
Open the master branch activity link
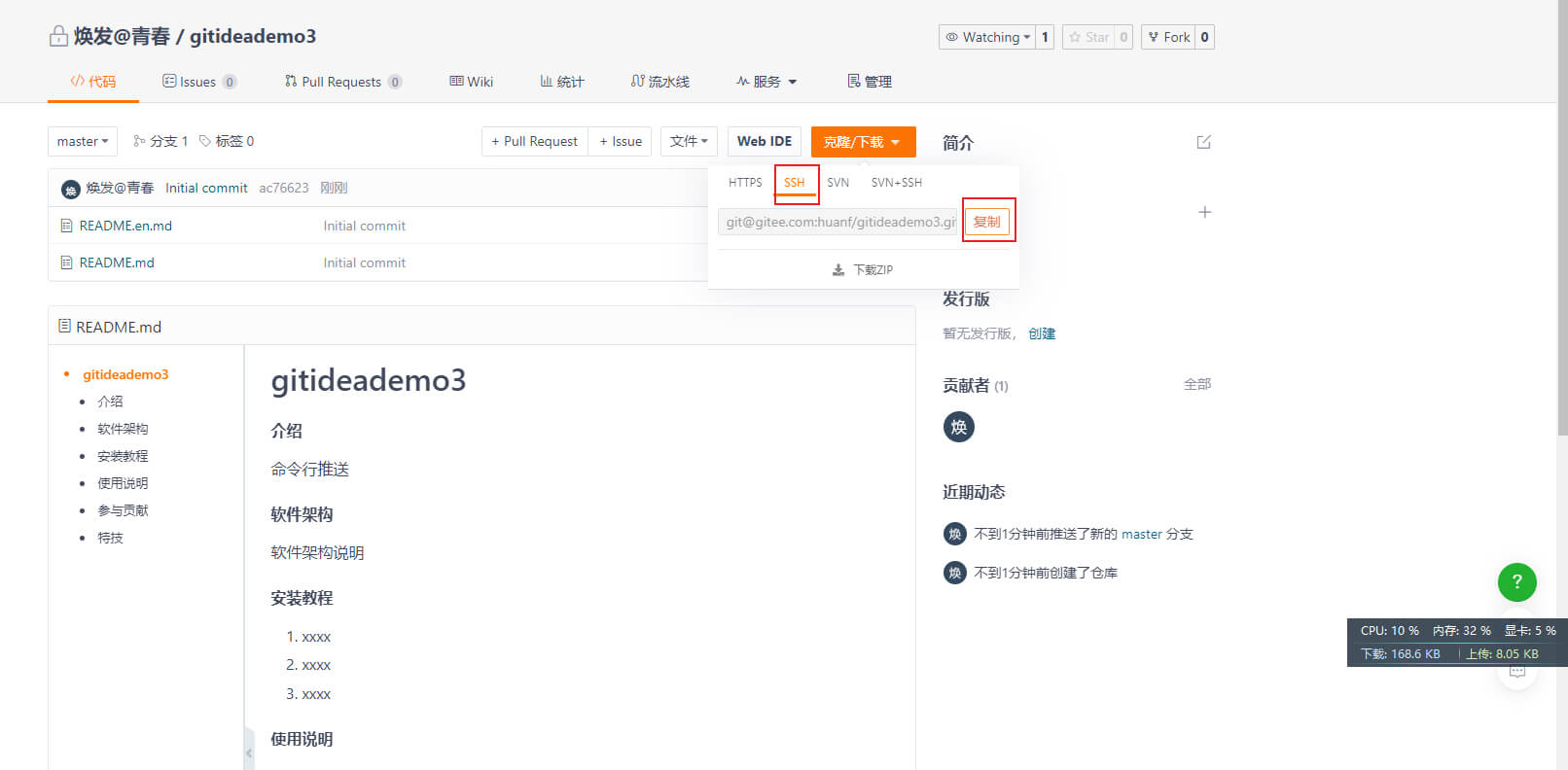tap(1142, 534)
